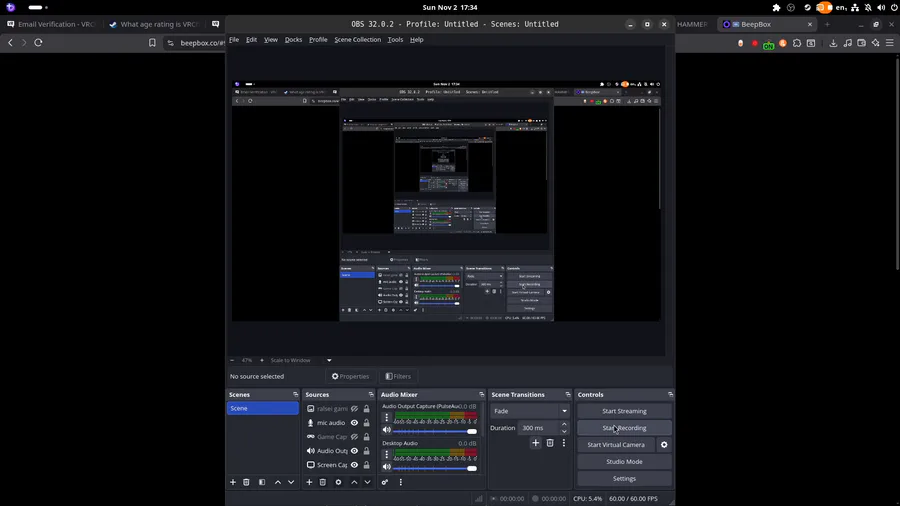Open the Profile menu in OBS

coord(318,40)
